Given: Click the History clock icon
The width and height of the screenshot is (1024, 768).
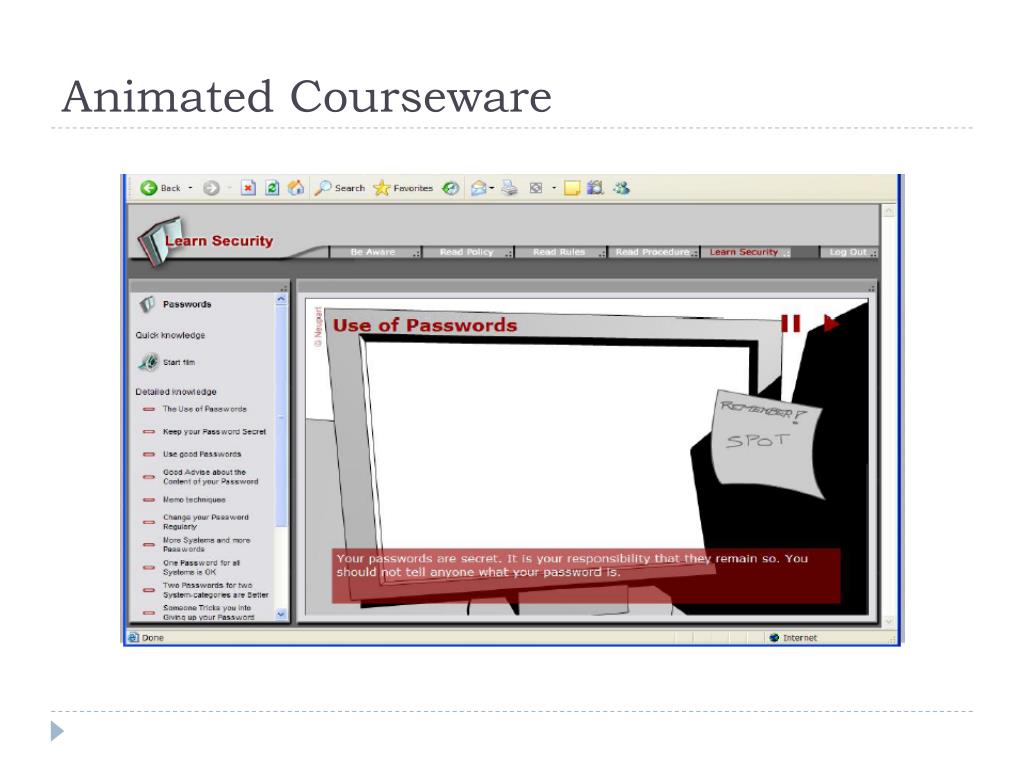Looking at the screenshot, I should 451,188.
